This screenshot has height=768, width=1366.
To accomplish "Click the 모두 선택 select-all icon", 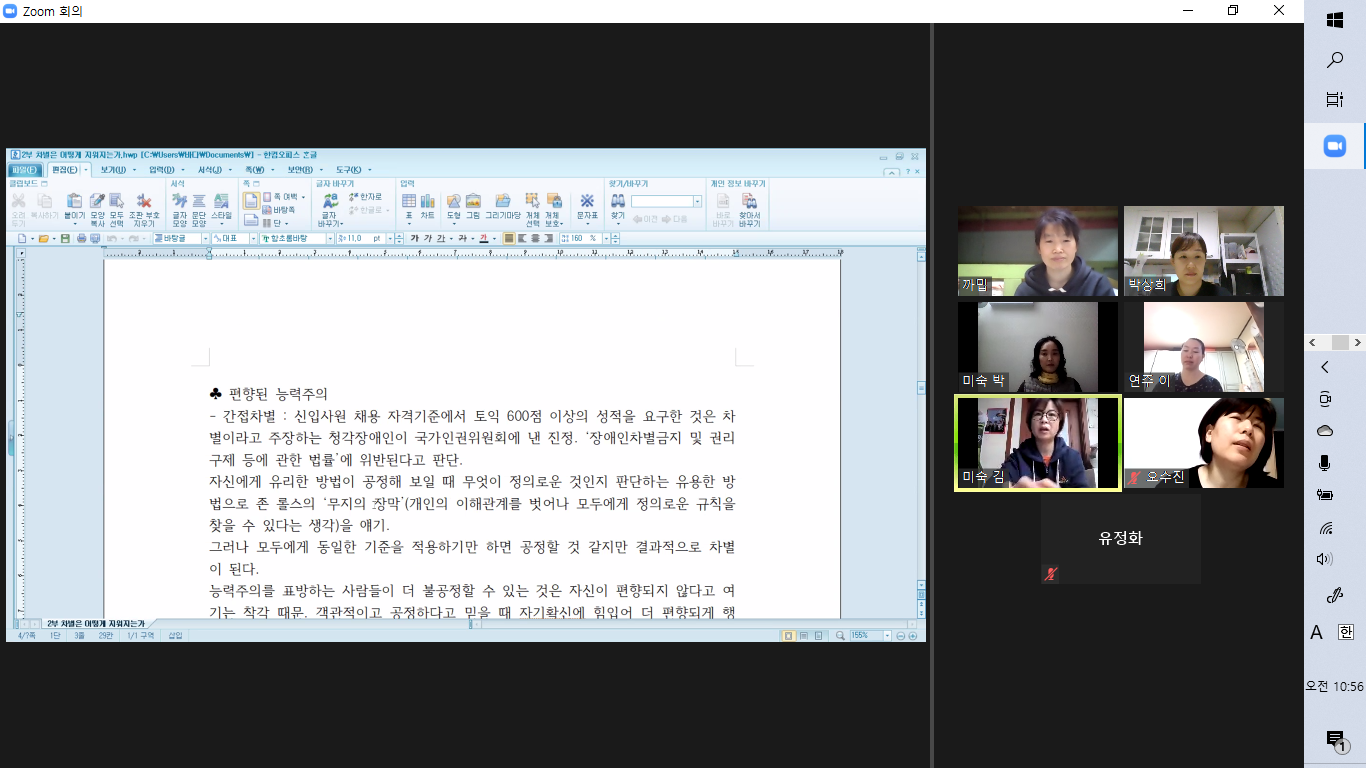I will (x=117, y=209).
